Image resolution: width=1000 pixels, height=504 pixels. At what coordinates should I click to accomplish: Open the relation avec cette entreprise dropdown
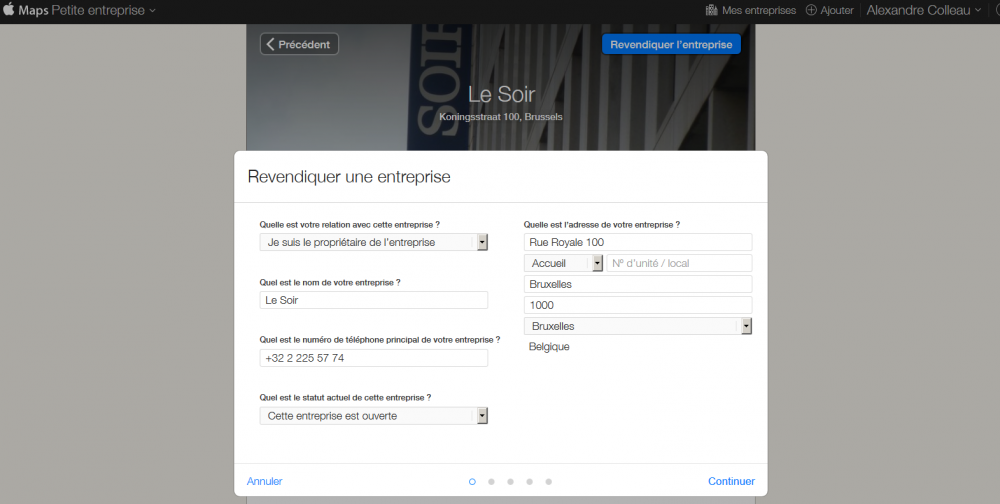coord(373,242)
